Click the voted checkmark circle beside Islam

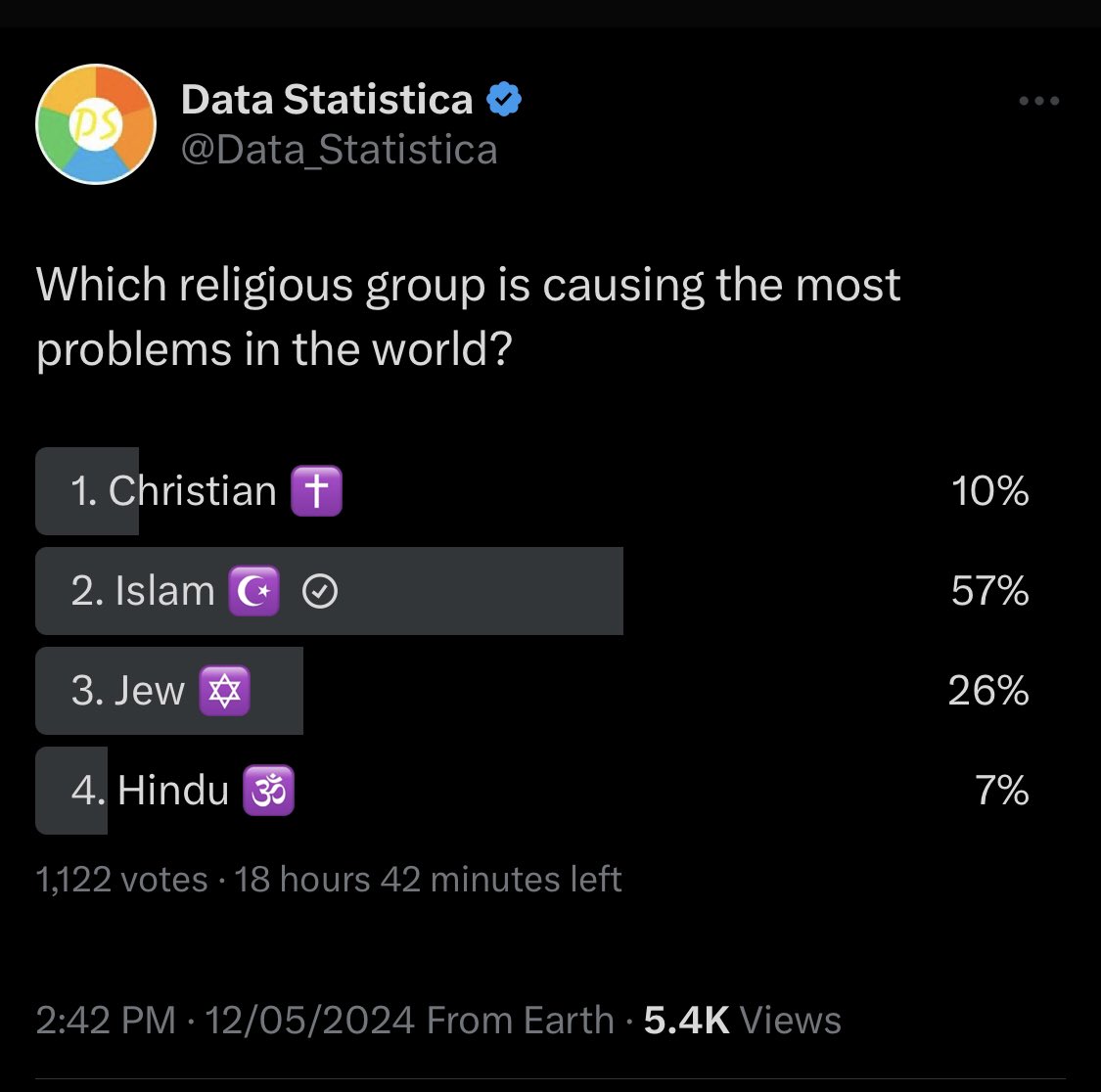pyautogui.click(x=319, y=591)
